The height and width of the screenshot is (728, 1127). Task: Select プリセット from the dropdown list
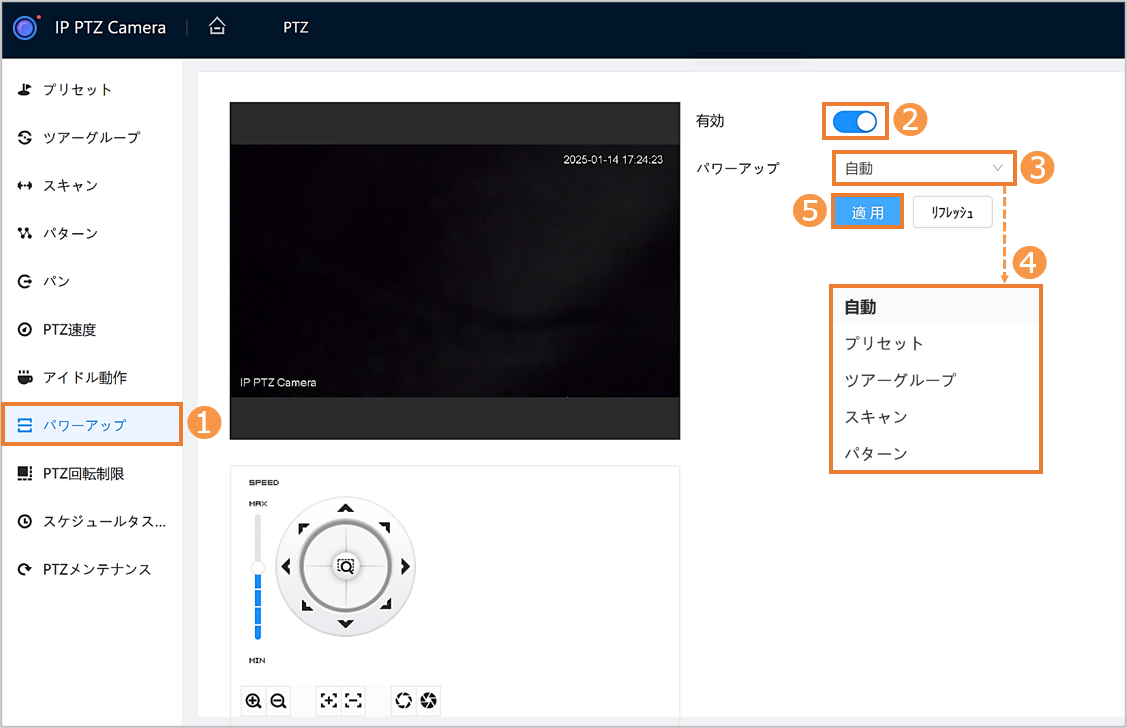pos(884,343)
